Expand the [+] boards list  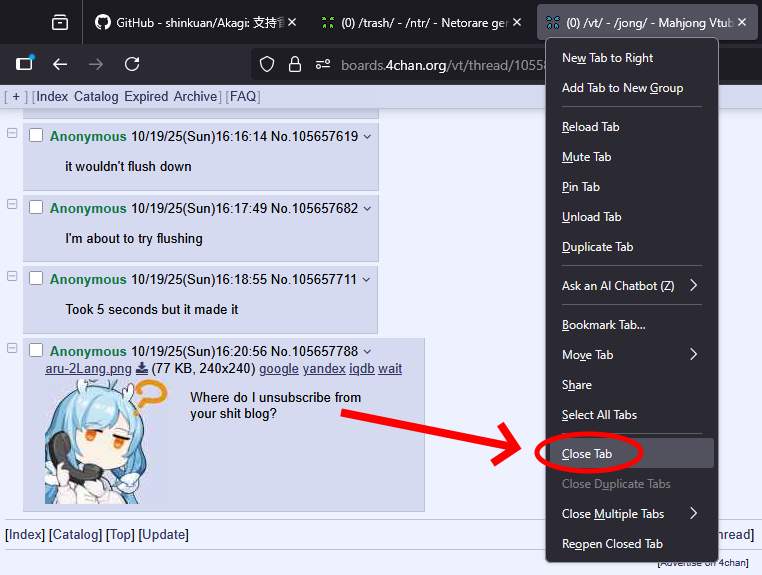pos(16,97)
